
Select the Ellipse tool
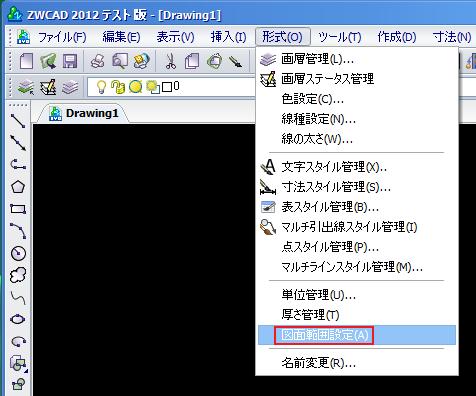18,319
